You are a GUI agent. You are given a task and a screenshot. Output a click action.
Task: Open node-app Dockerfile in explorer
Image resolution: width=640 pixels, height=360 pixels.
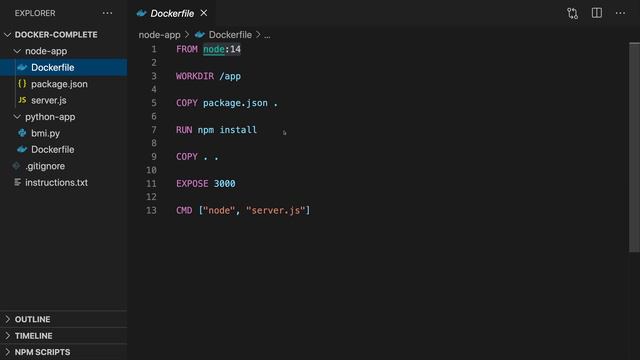pyautogui.click(x=64, y=67)
